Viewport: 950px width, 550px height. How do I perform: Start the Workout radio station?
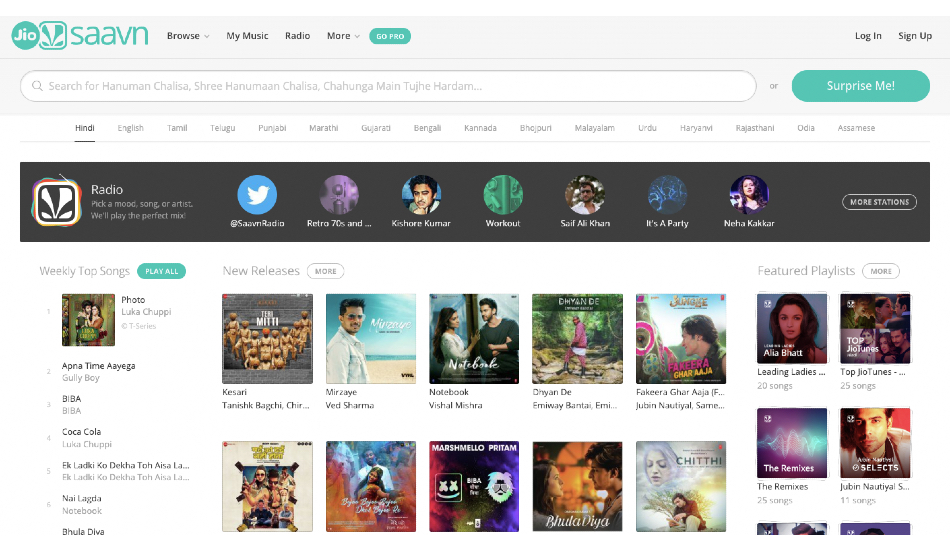tap(503, 195)
